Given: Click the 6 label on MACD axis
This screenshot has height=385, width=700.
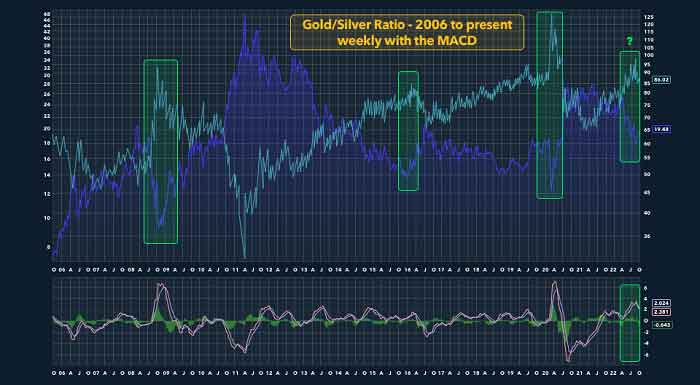Looking at the screenshot, I should [645, 289].
